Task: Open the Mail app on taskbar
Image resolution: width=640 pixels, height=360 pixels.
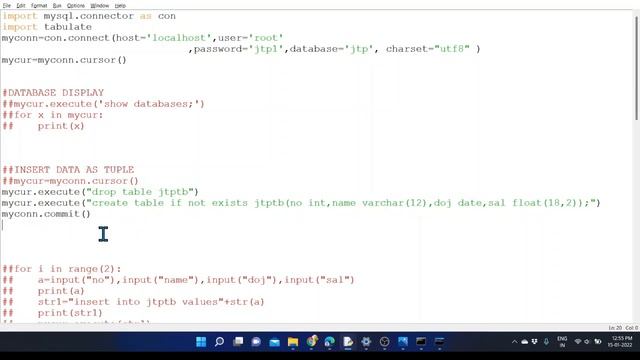Action: [x=275, y=342]
